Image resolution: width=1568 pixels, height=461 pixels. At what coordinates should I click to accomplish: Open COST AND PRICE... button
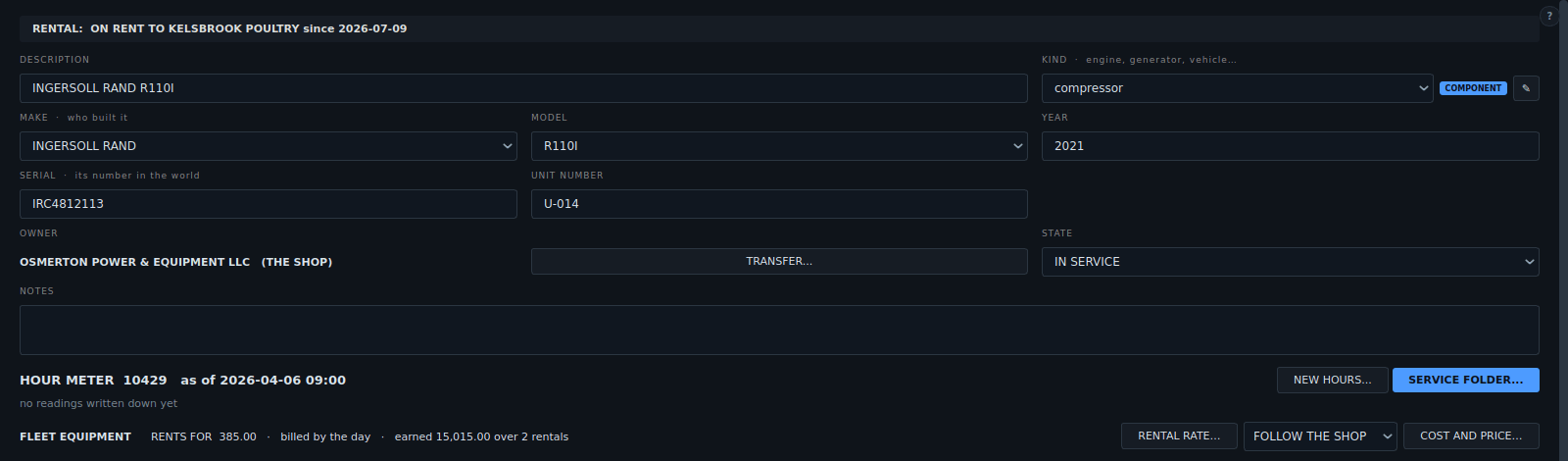pyautogui.click(x=1471, y=435)
